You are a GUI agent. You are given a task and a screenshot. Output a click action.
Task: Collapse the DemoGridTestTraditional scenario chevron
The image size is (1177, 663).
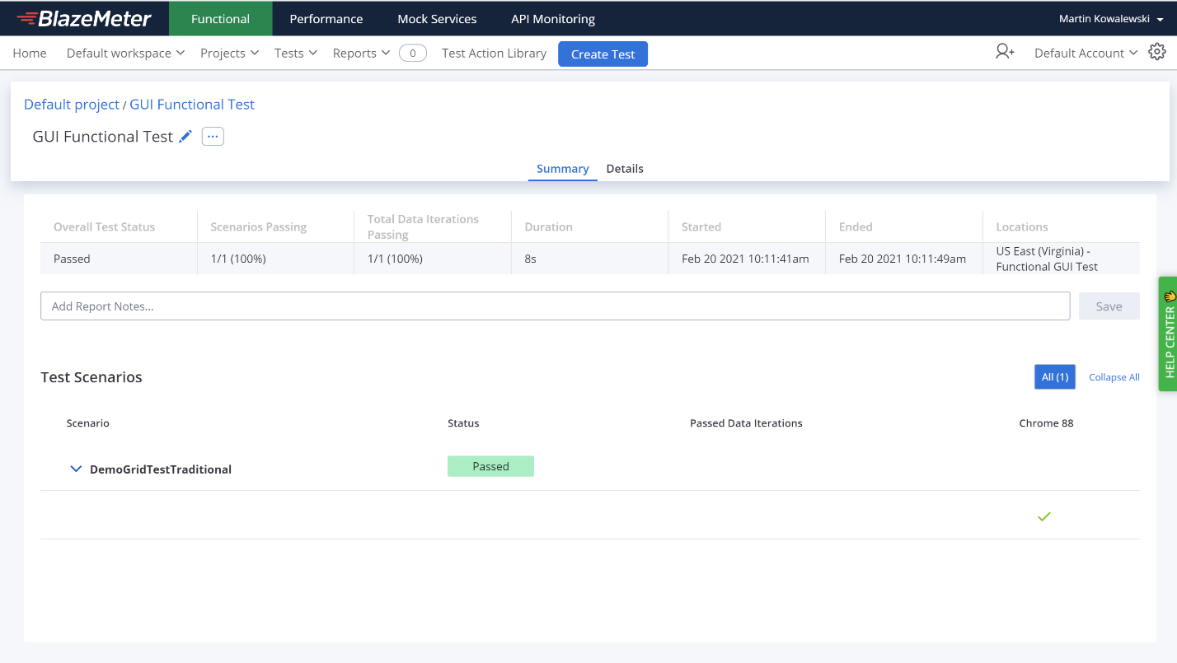76,469
